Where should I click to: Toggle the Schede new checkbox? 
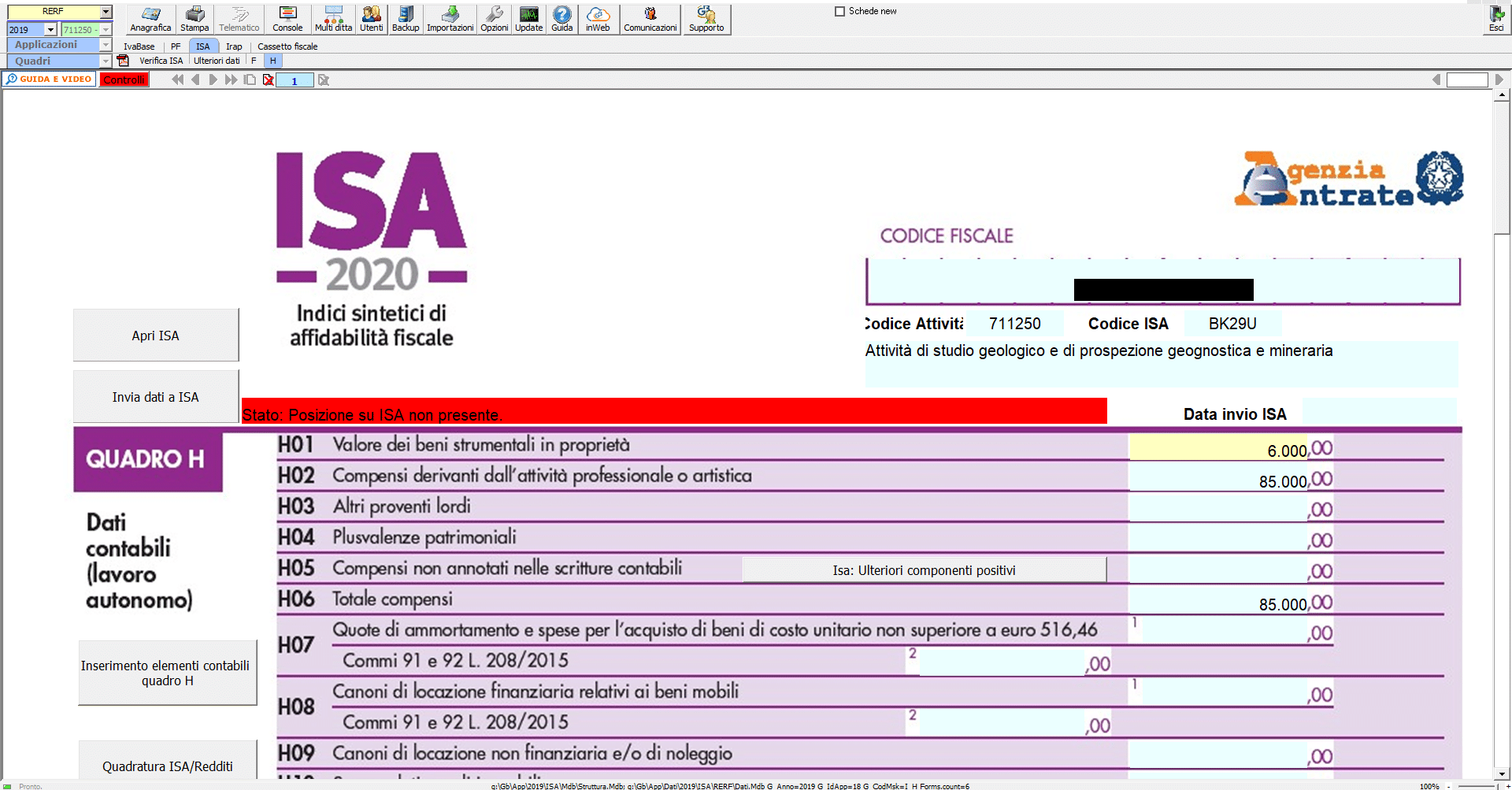[x=839, y=11]
